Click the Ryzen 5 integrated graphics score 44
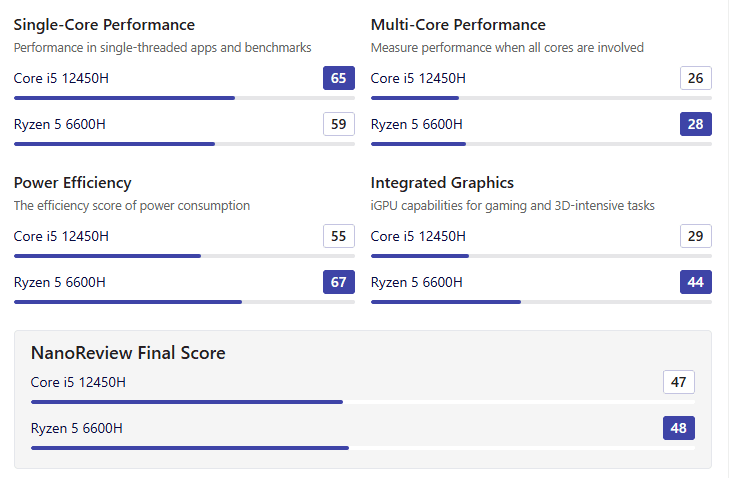This screenshot has height=478, width=729. point(696,282)
